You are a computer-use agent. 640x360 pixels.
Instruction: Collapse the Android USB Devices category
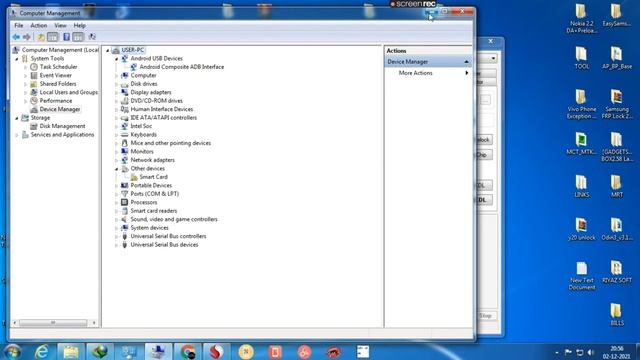coord(116,59)
